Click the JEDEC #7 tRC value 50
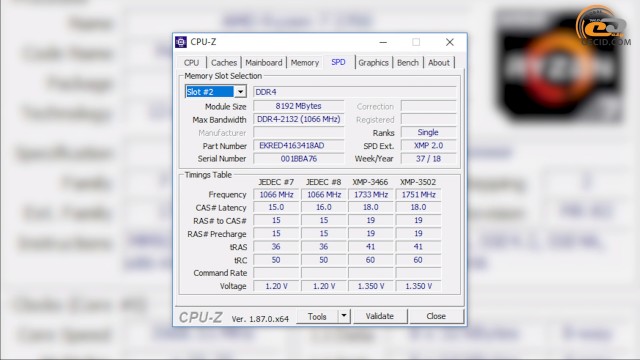 coord(276,260)
